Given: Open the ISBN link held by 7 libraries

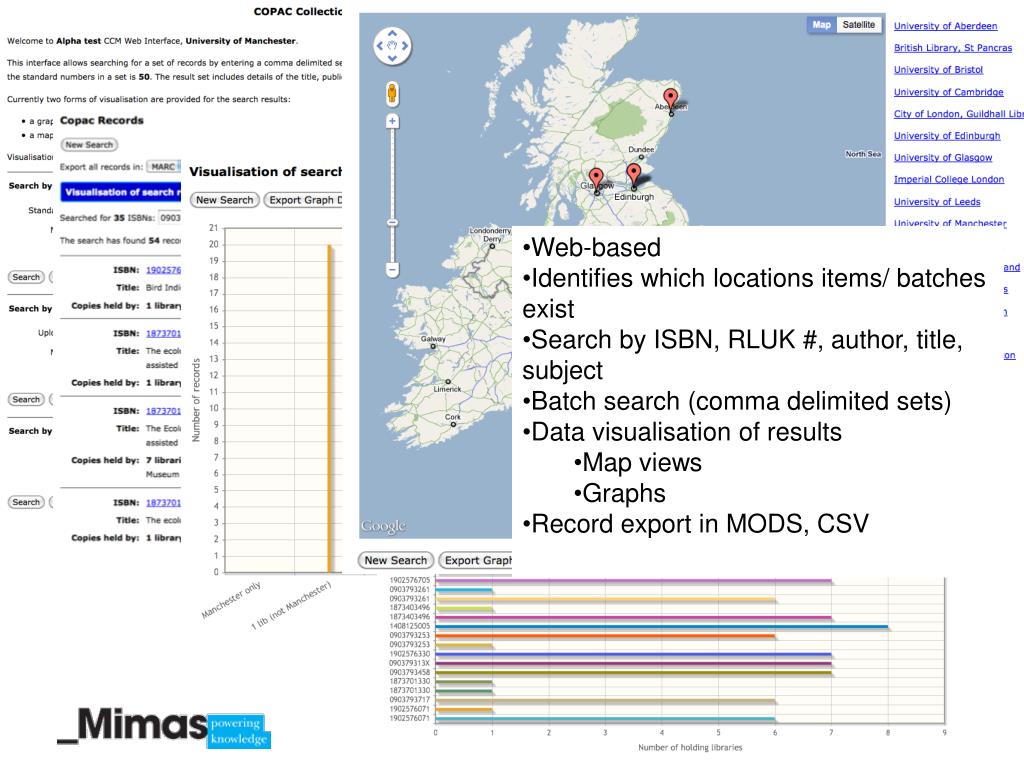Looking at the screenshot, I should click(163, 411).
